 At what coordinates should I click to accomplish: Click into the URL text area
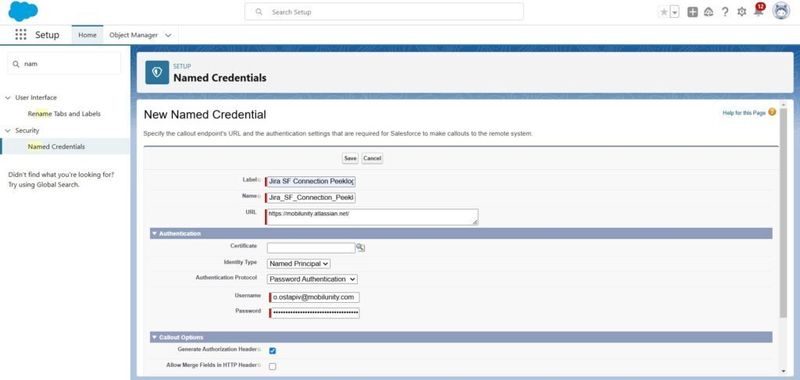pos(372,217)
